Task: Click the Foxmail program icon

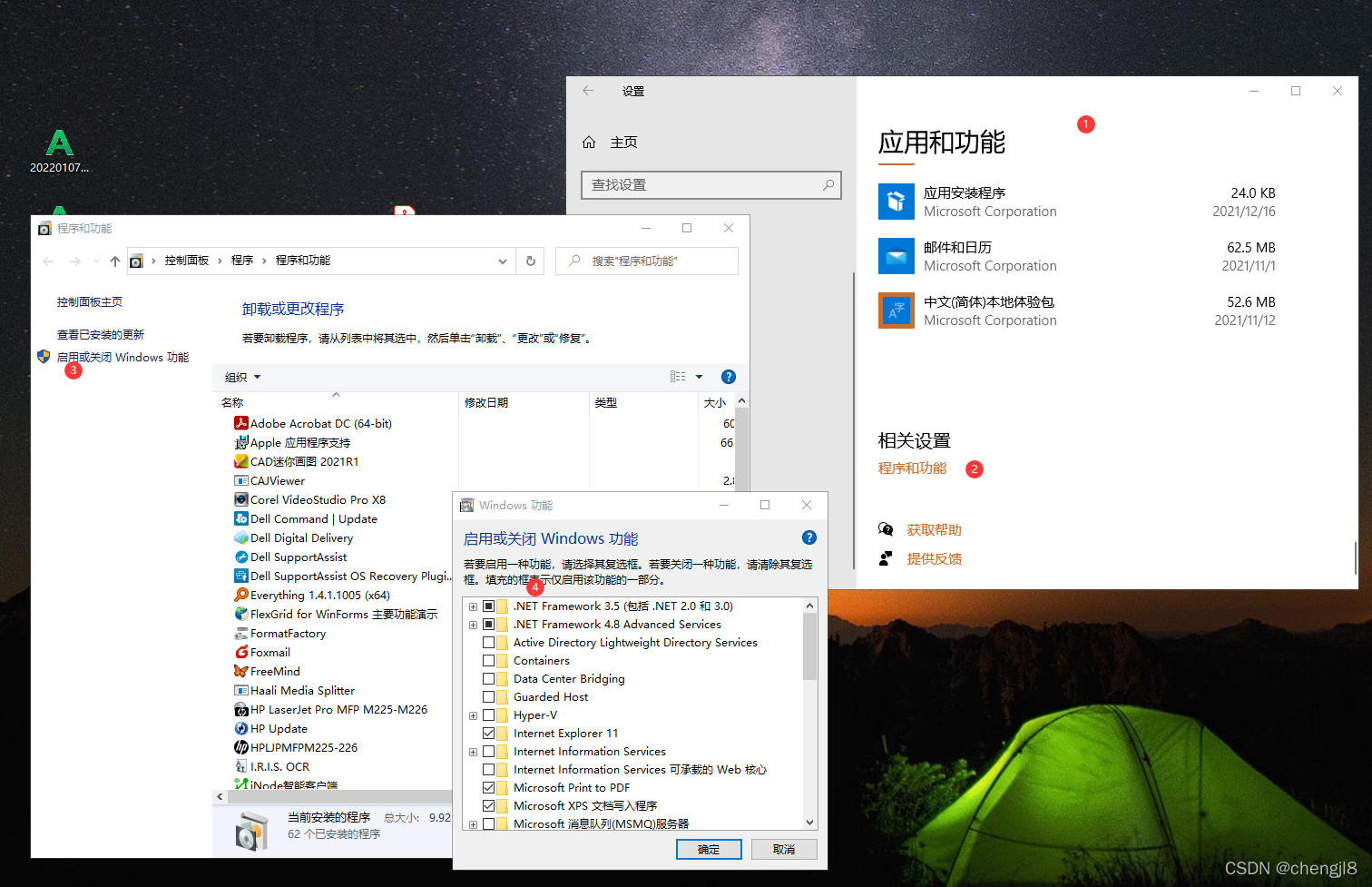Action: (241, 652)
